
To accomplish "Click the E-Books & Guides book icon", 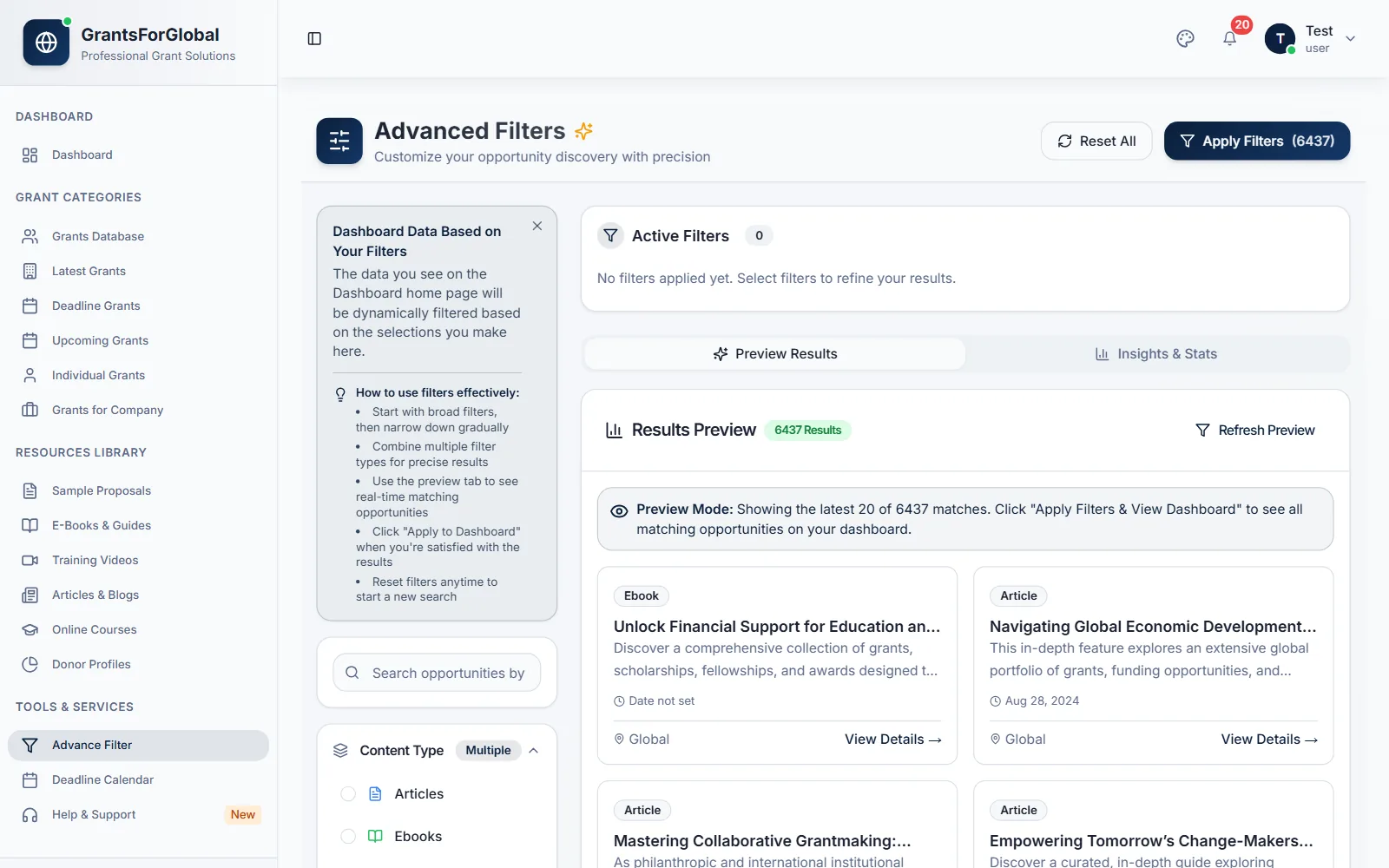I will tap(30, 525).
